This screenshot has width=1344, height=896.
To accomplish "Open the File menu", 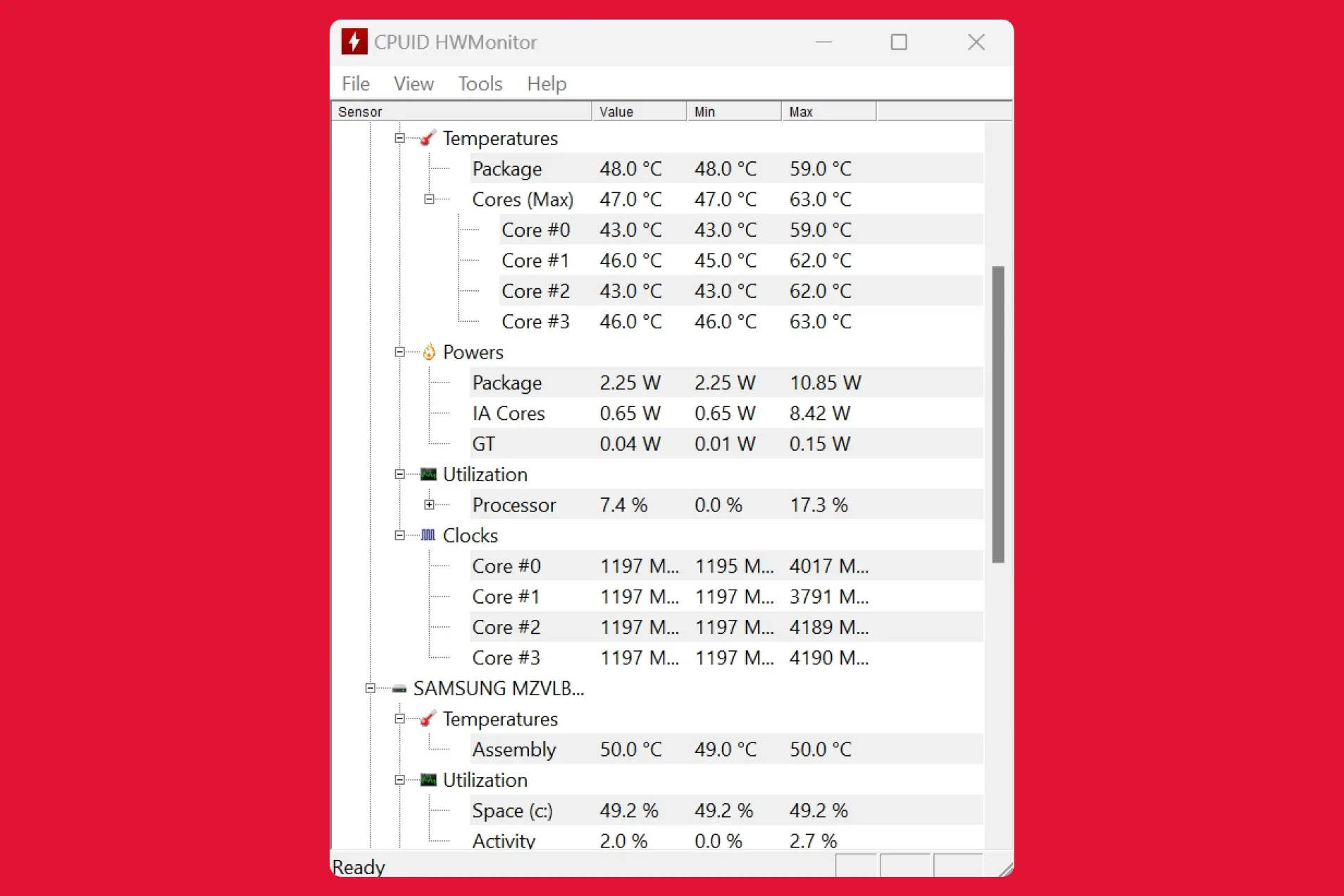I will coord(355,84).
